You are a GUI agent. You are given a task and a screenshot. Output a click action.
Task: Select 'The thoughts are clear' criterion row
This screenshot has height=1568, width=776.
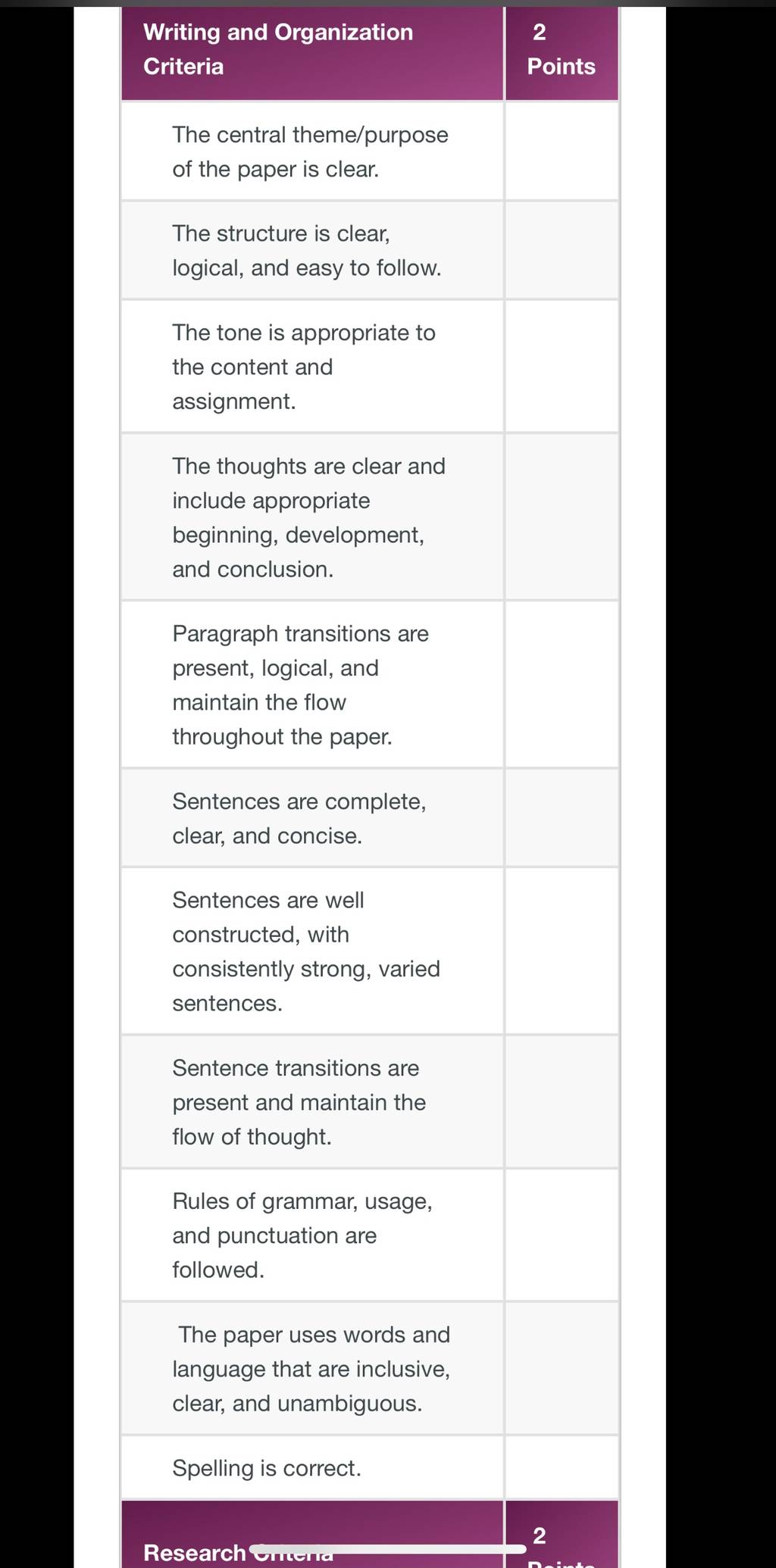coord(312,517)
